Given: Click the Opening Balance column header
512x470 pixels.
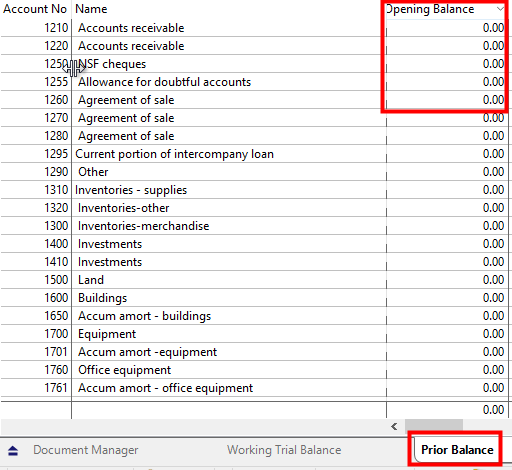Looking at the screenshot, I should click(430, 9).
